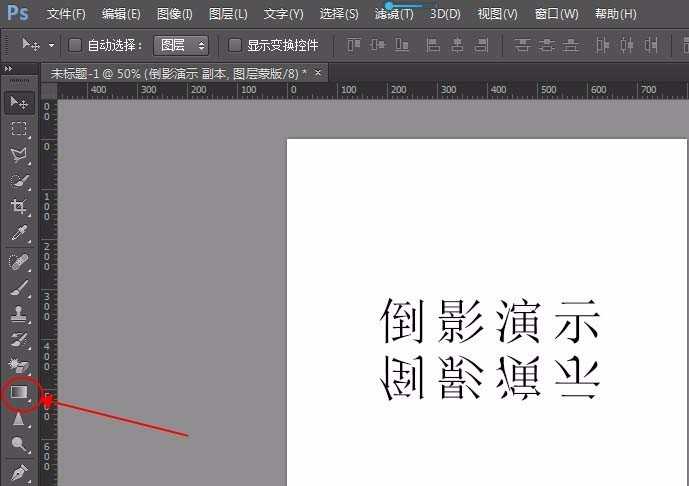Image resolution: width=689 pixels, height=486 pixels.
Task: Select the Clone Stamp tool
Action: click(x=19, y=314)
